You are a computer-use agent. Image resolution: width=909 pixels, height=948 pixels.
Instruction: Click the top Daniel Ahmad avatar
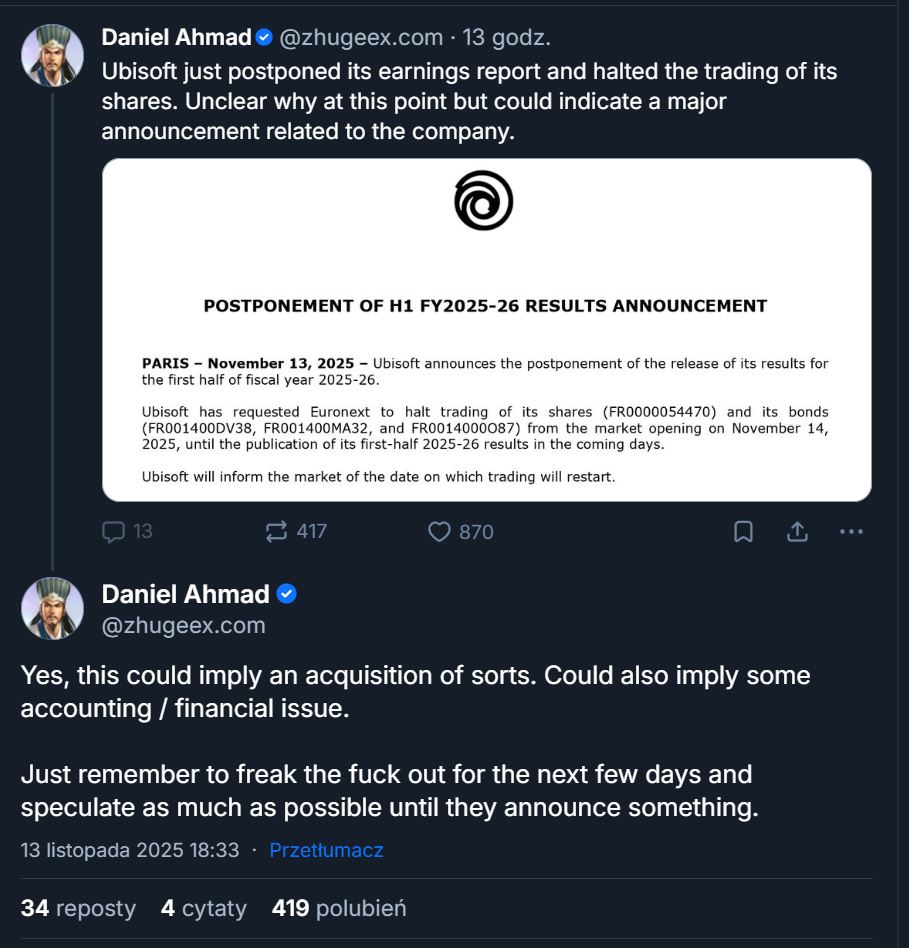click(x=52, y=55)
